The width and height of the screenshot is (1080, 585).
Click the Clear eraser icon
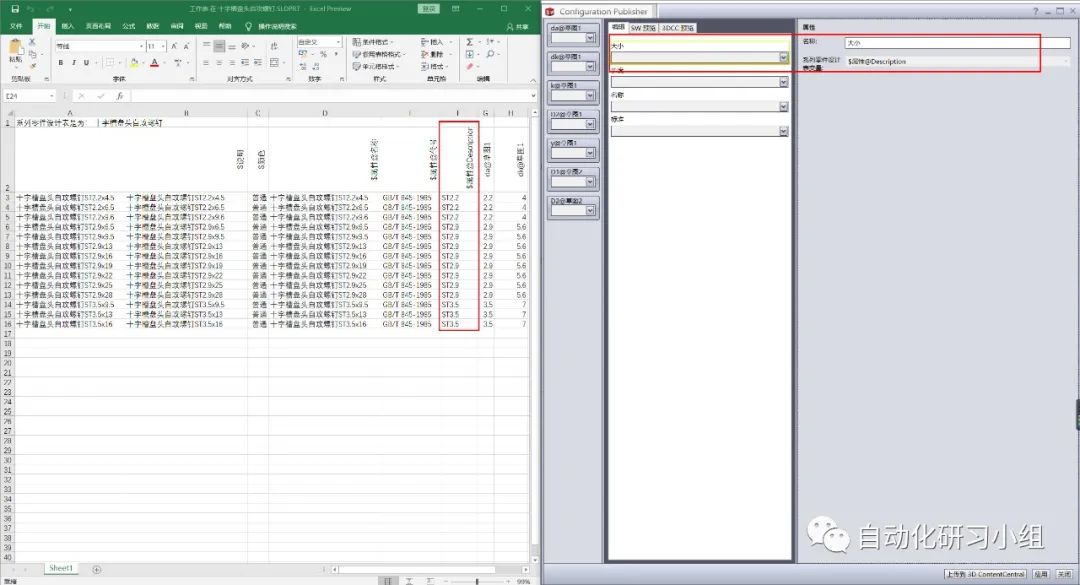(470, 66)
